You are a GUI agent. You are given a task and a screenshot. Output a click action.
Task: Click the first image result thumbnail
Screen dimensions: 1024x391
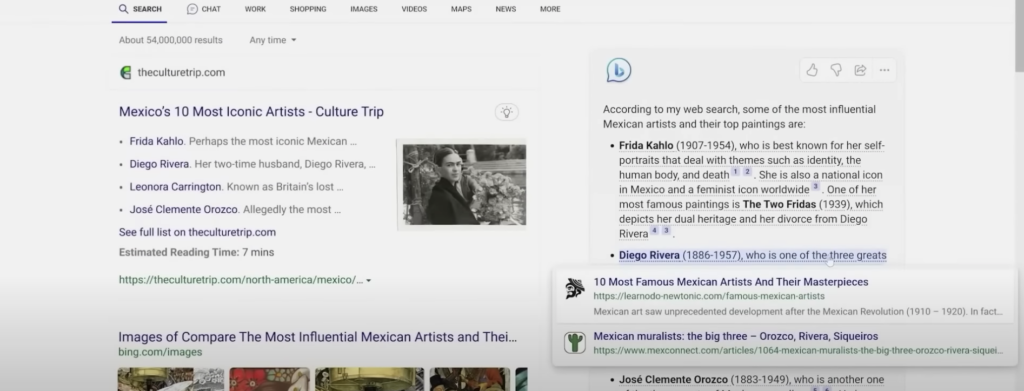pos(170,379)
